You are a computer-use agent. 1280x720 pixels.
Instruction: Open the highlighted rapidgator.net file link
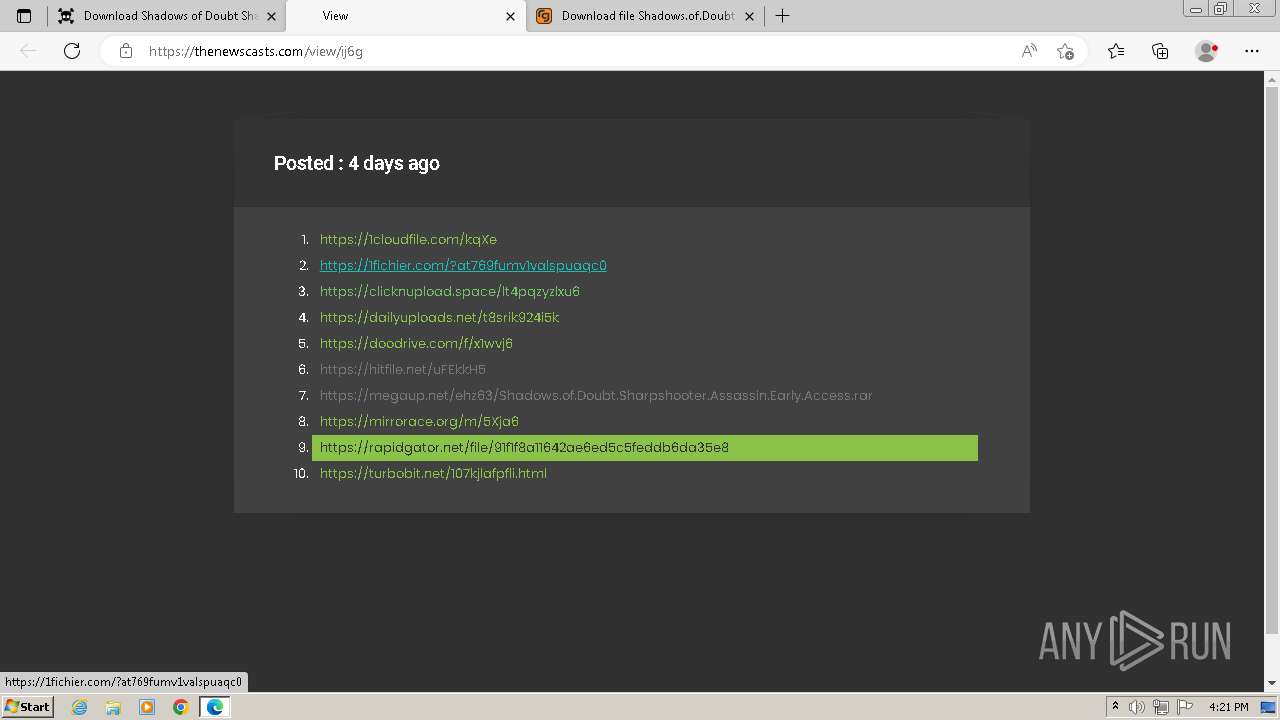644,447
